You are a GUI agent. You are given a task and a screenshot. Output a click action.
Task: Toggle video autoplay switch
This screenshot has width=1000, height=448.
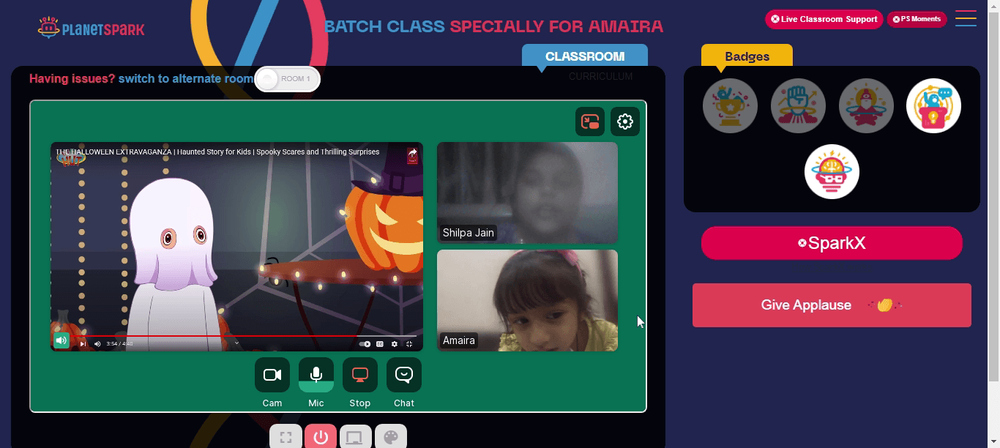pyautogui.click(x=365, y=344)
